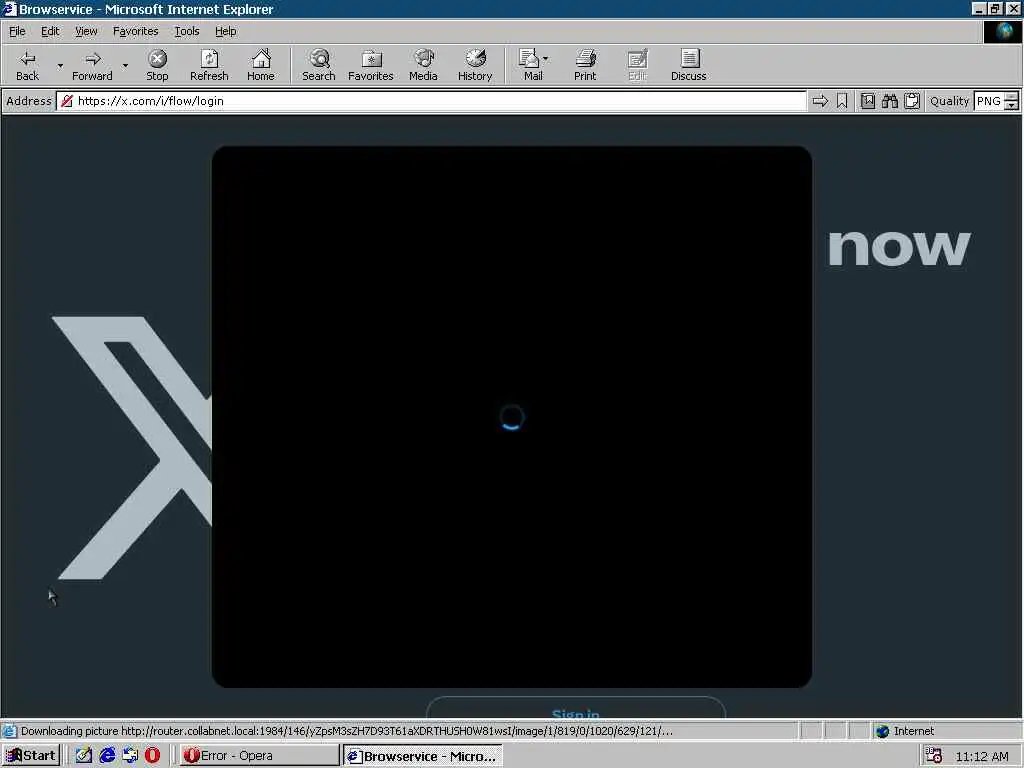Click the clipboard icon near Quality

pyautogui.click(x=912, y=101)
